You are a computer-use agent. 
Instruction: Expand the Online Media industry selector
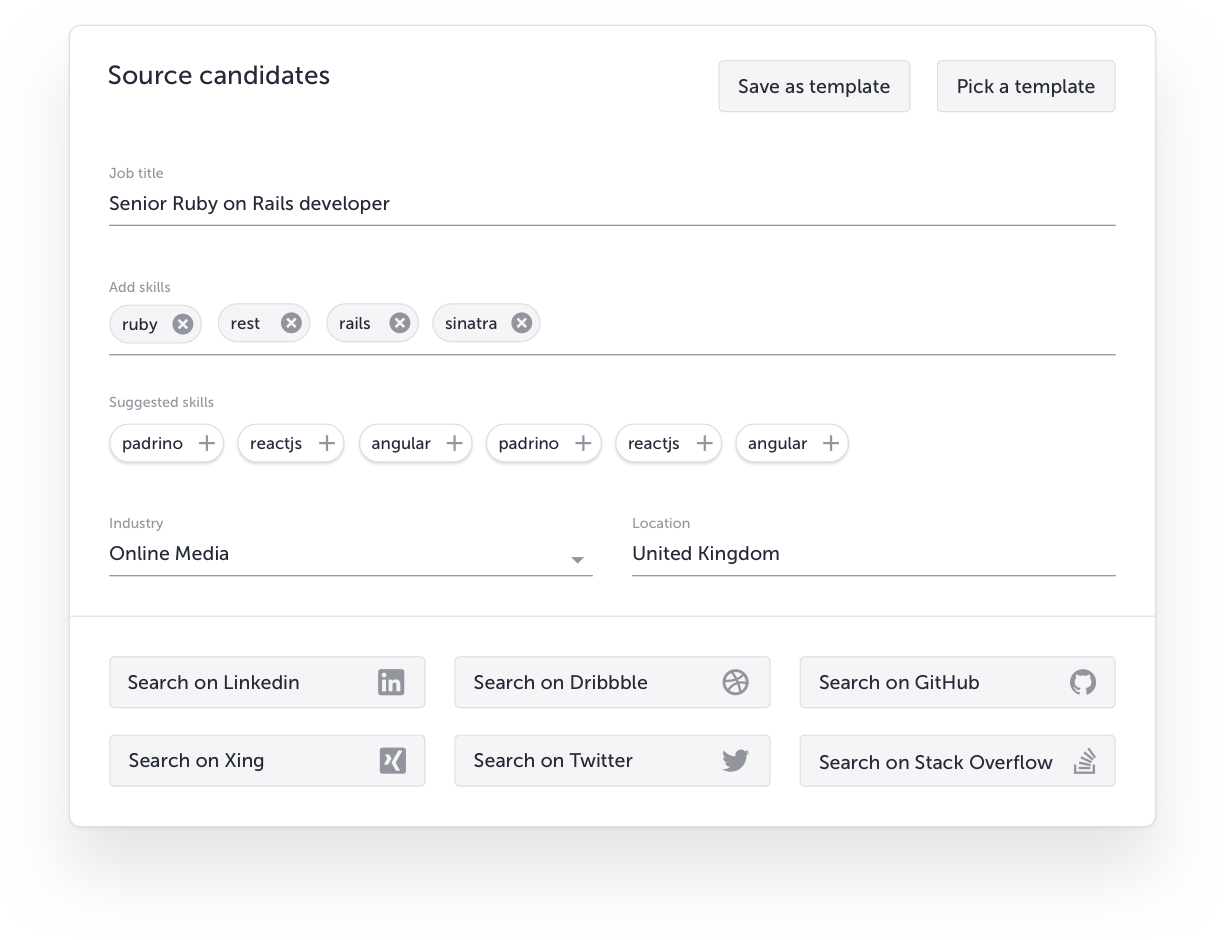[578, 561]
